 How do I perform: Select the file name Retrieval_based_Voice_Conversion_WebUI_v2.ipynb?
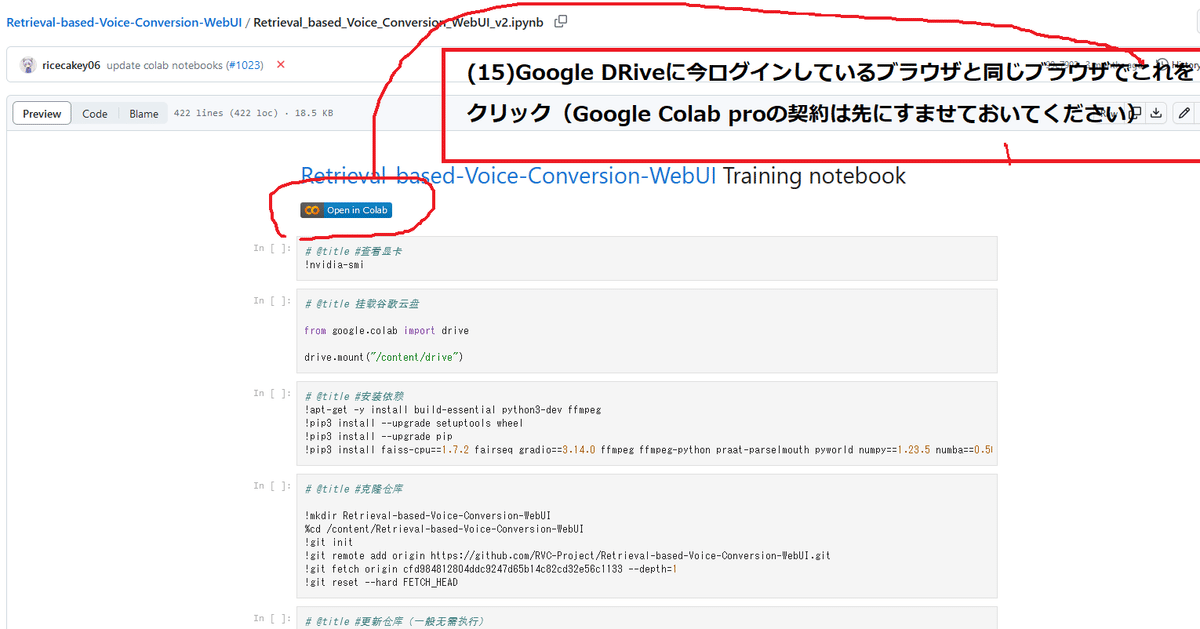tap(399, 21)
